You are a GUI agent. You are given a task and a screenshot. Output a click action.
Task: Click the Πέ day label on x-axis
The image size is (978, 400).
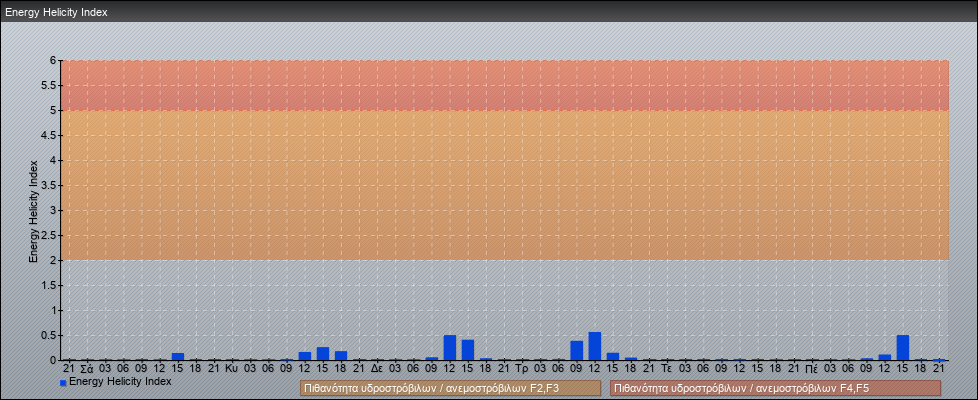tap(811, 369)
